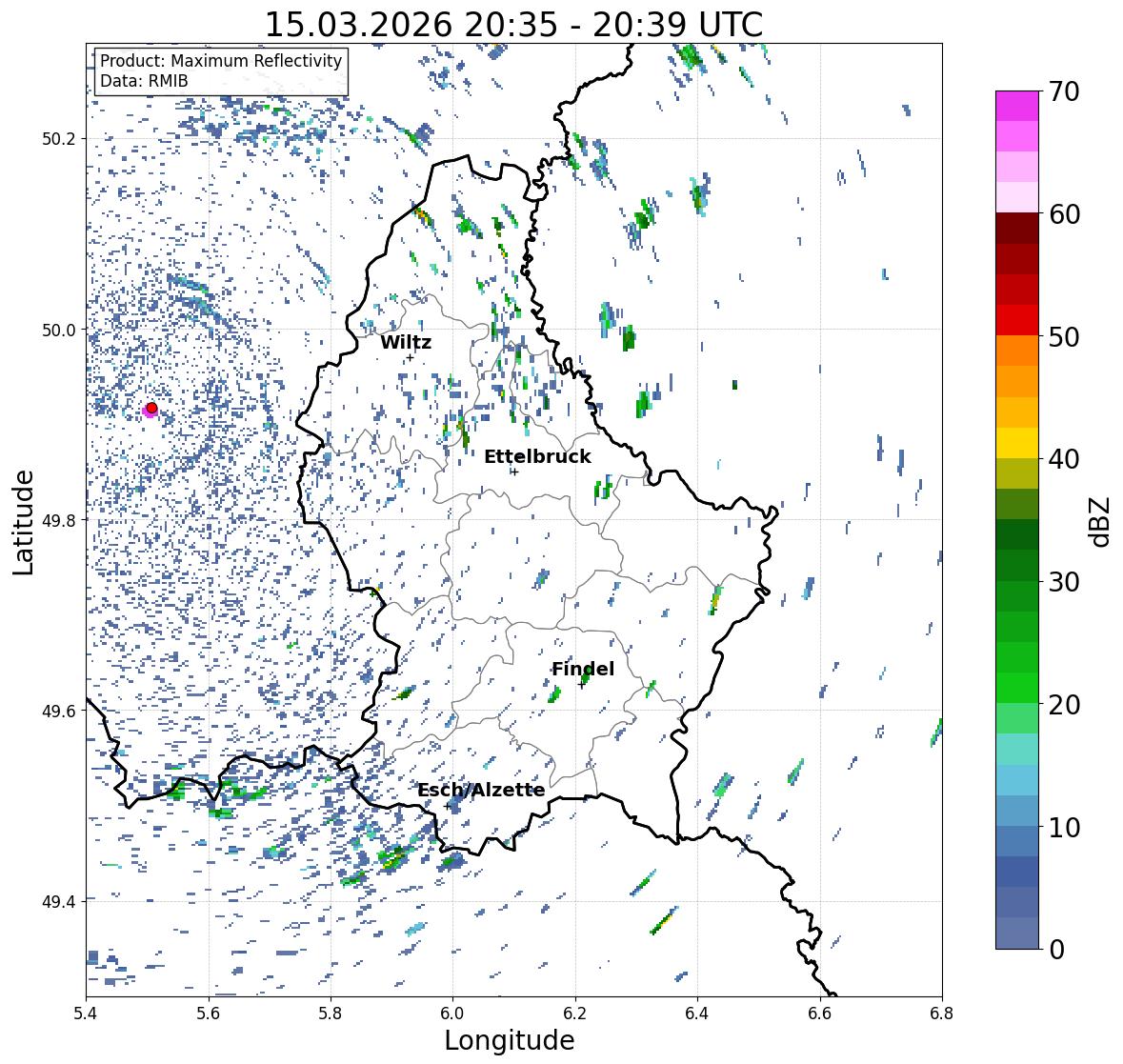Click the Latitude axis label

23,523
